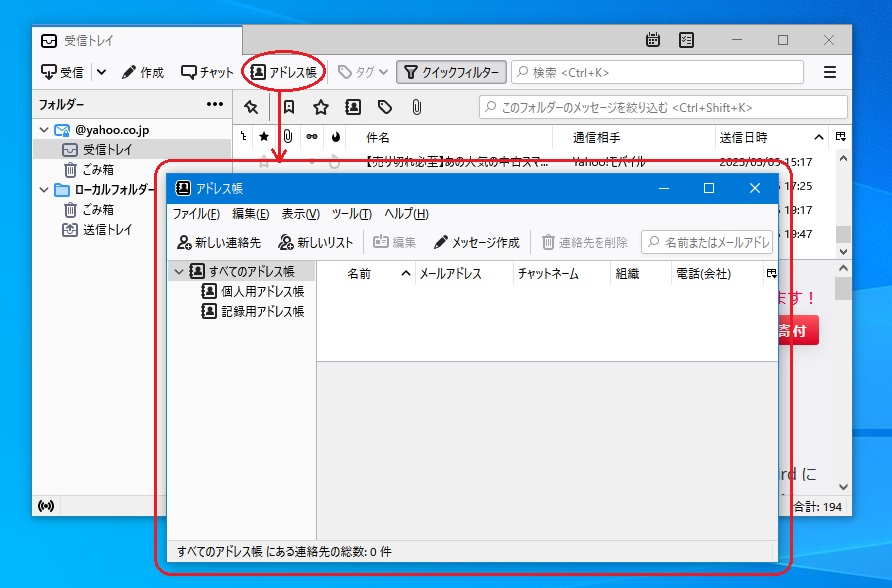Open the ファイル(F) menu in the address book
Screen dimensions: 892x588
pyautogui.click(x=196, y=214)
